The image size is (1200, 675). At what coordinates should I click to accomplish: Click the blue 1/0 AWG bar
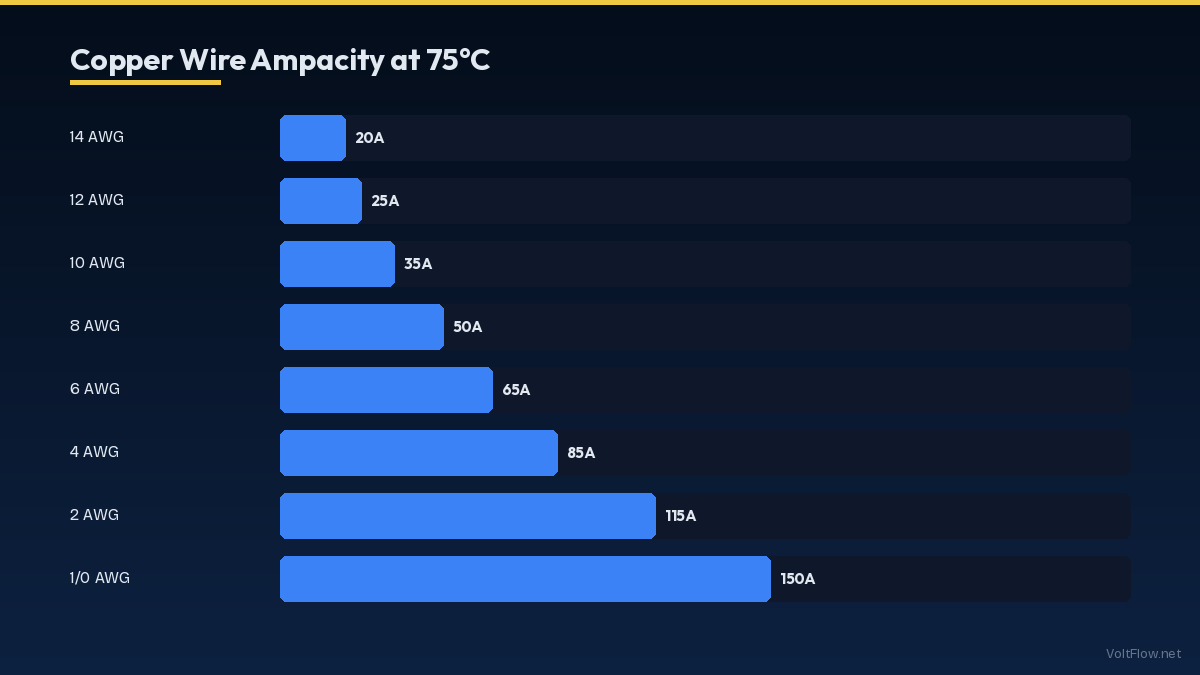[525, 579]
